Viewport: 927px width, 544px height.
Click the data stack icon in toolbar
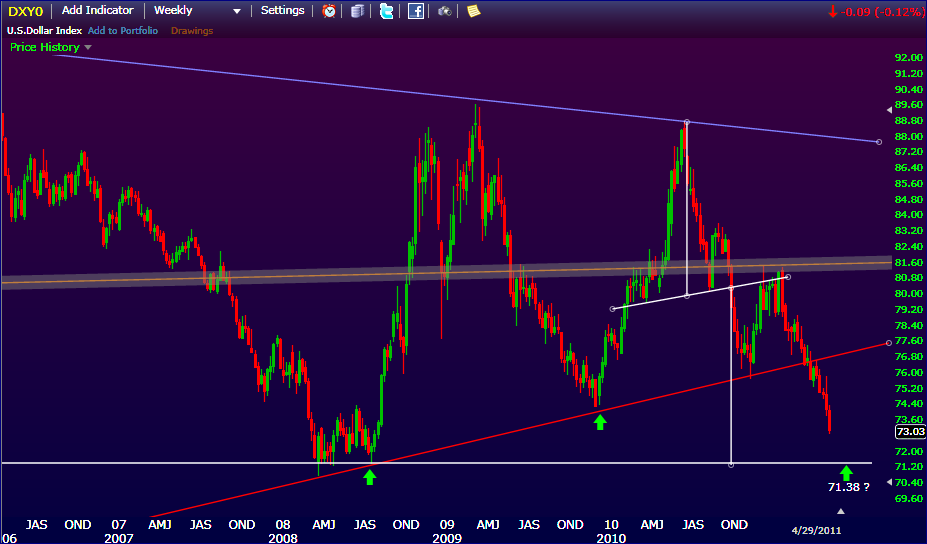357,11
